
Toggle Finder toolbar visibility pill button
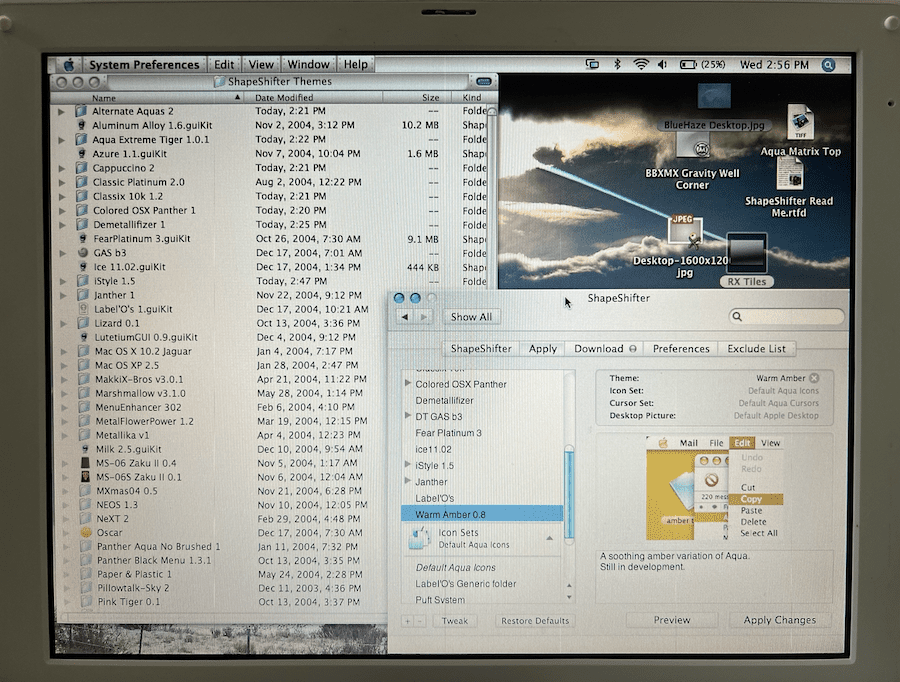pos(484,82)
